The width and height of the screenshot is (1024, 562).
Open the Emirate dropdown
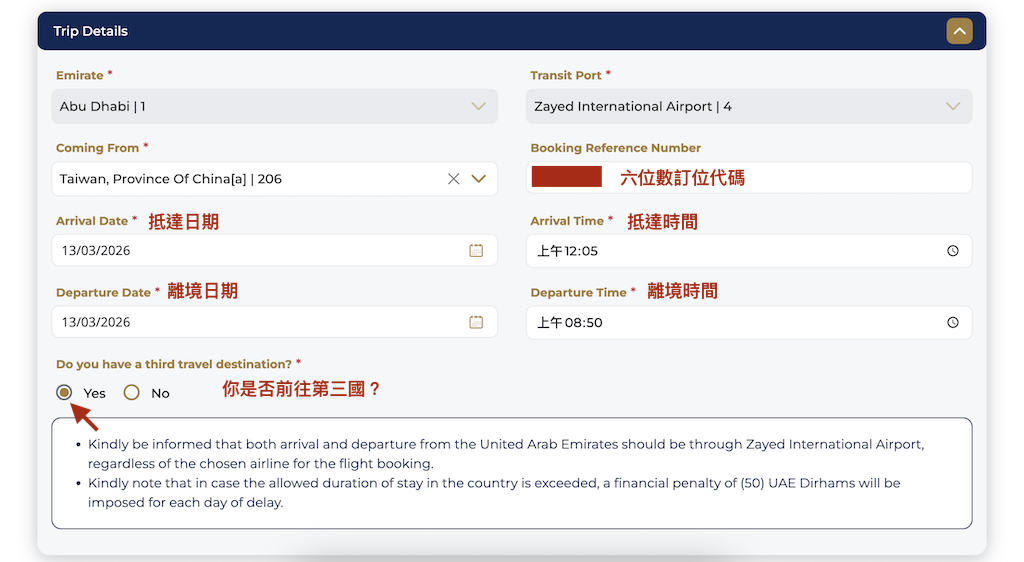click(x=478, y=106)
